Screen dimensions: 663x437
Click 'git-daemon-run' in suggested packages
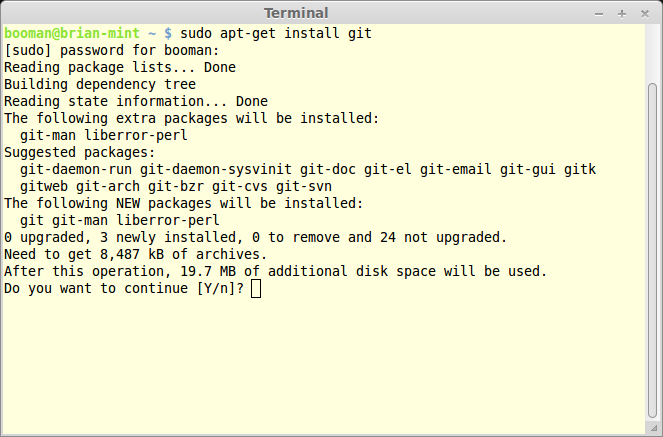76,169
